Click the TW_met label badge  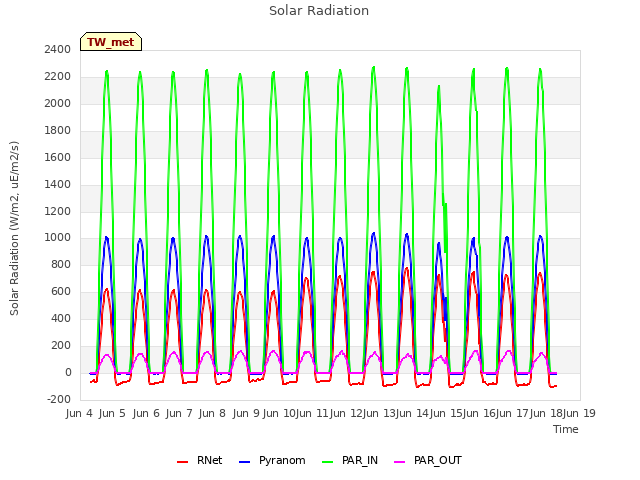click(x=111, y=42)
